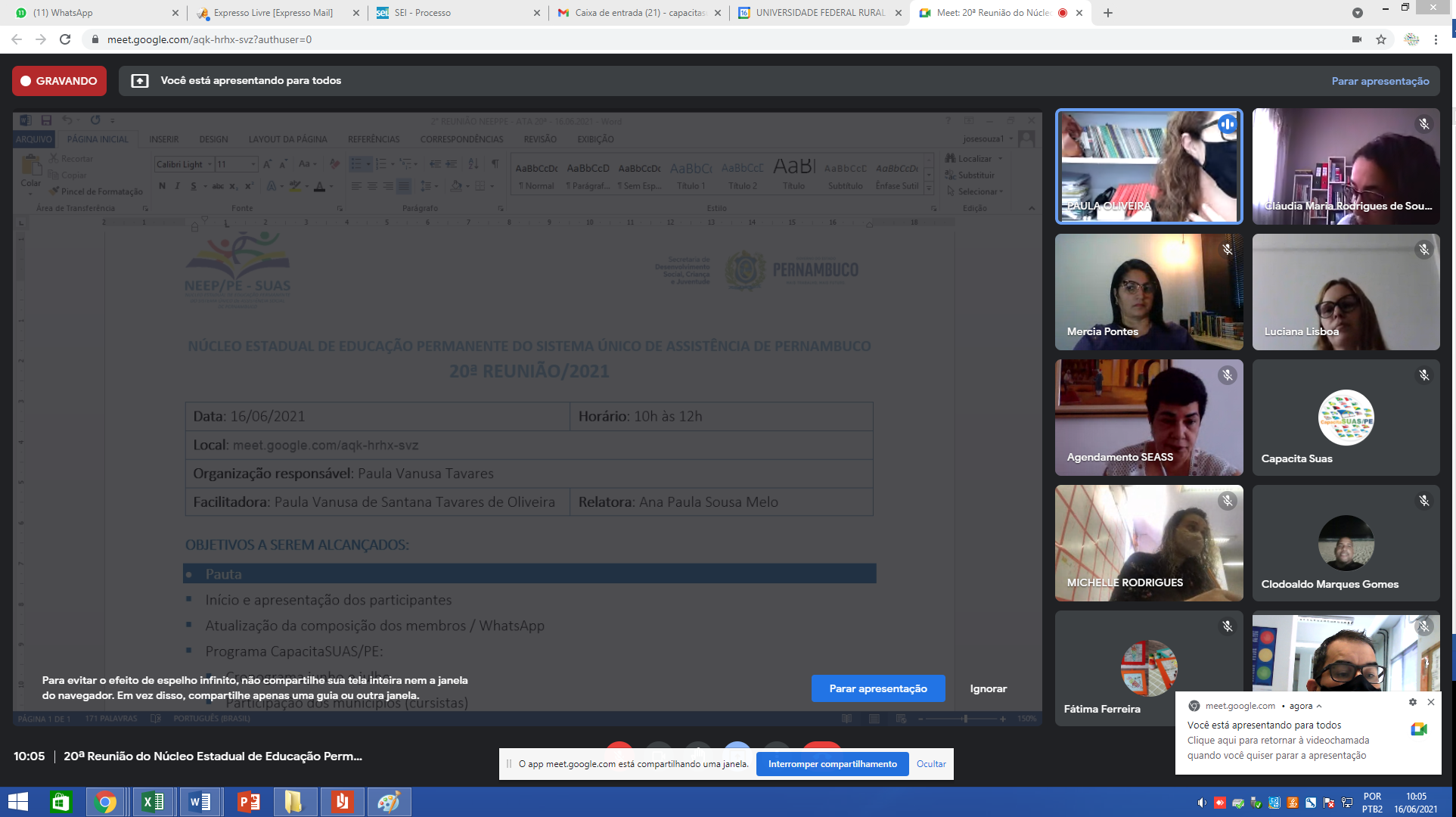This screenshot has width=1456, height=817.
Task: Click the Excel icon in taskbar
Action: [x=154, y=802]
